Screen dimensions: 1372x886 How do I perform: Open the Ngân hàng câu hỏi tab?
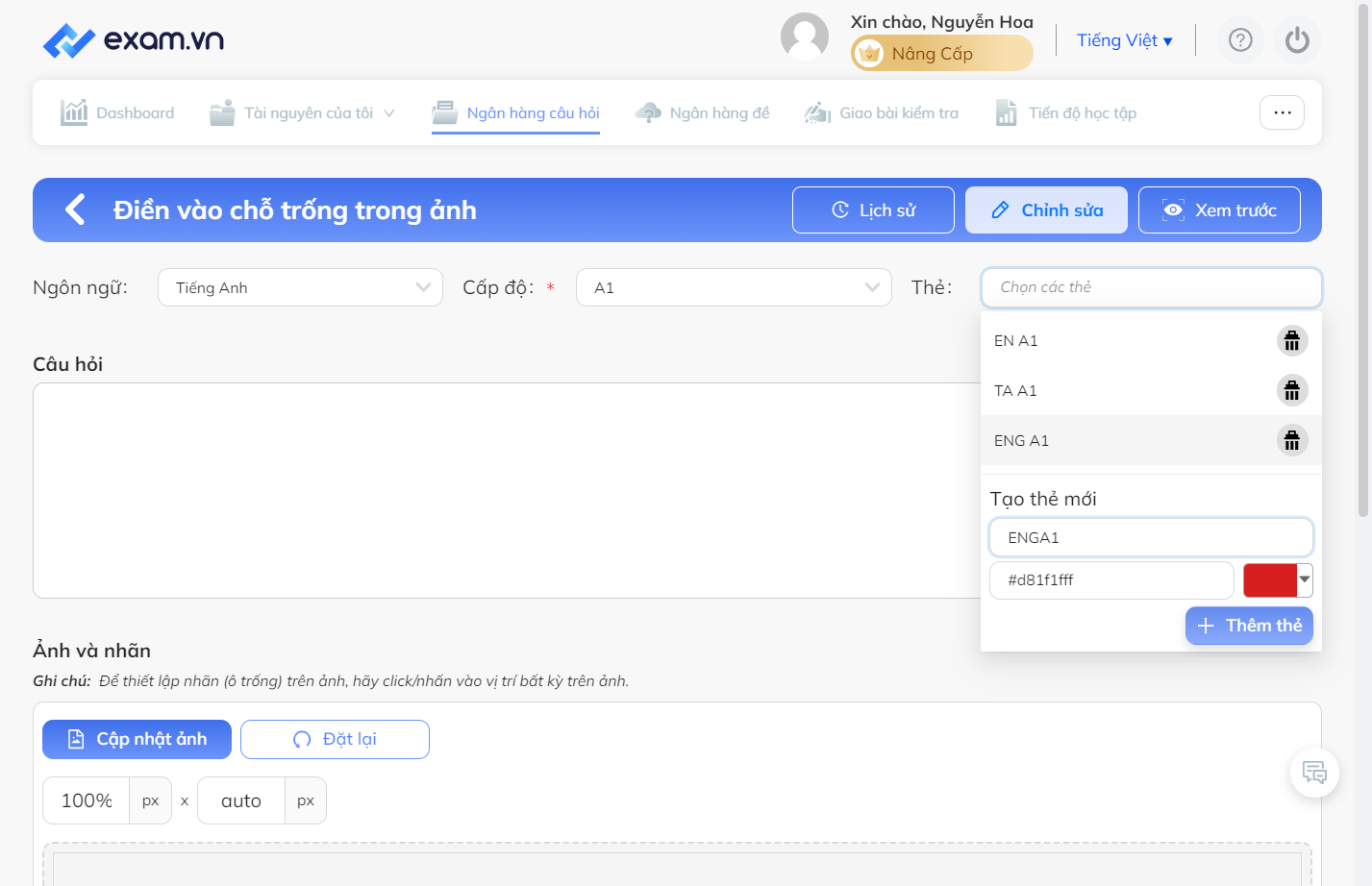[515, 112]
